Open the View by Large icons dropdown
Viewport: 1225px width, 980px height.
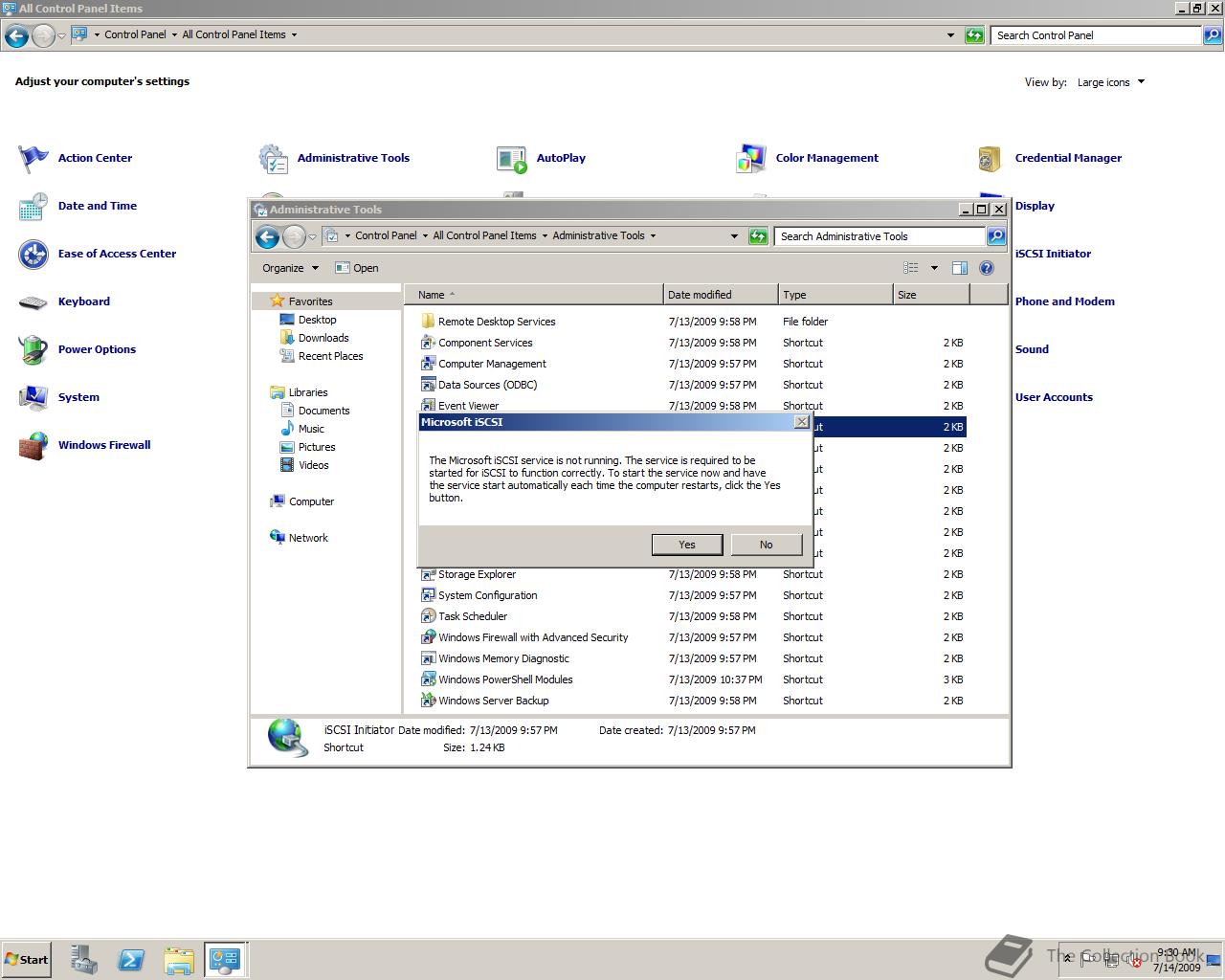coord(1110,82)
